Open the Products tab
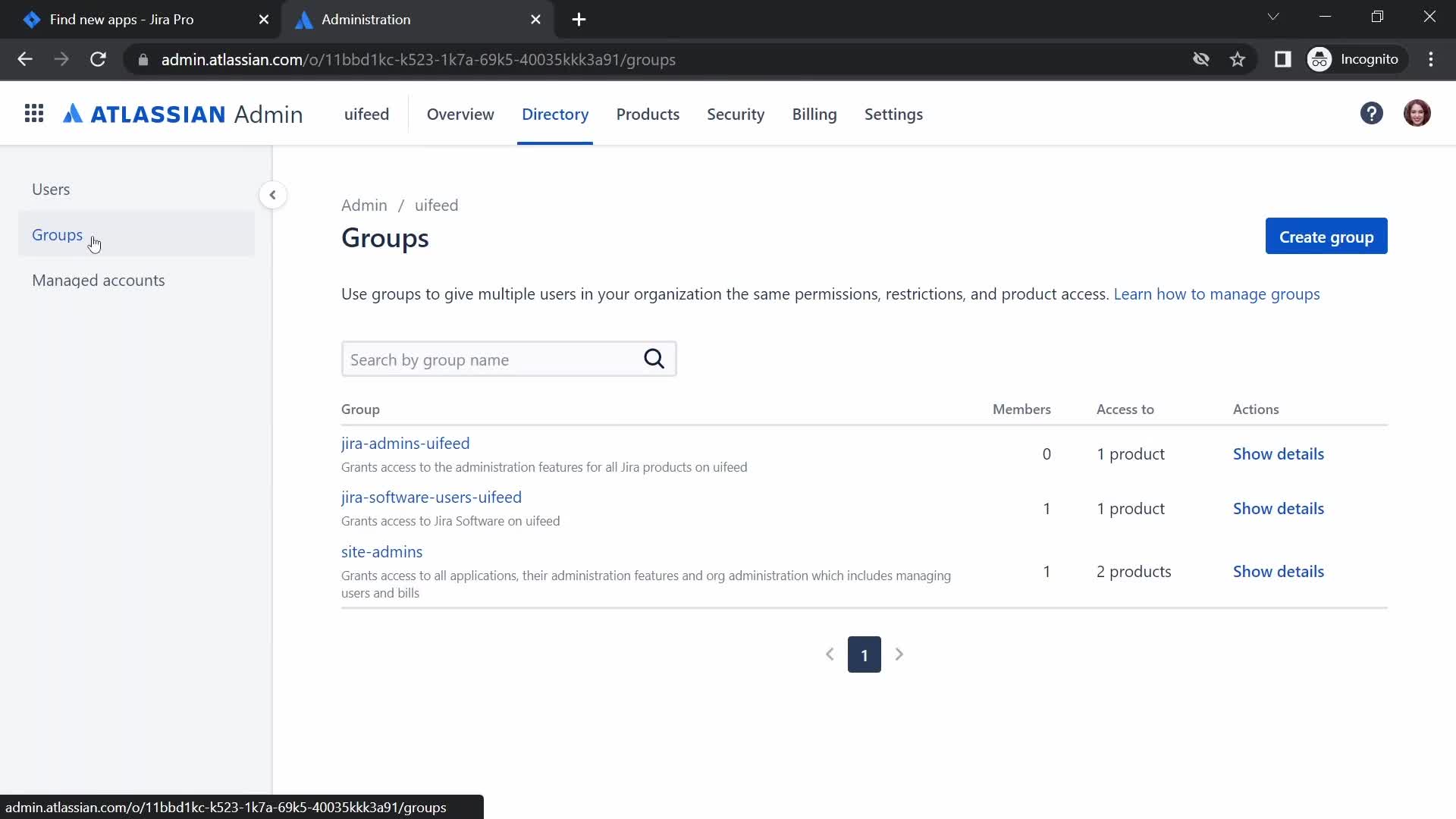The height and width of the screenshot is (819, 1456). pyautogui.click(x=648, y=114)
